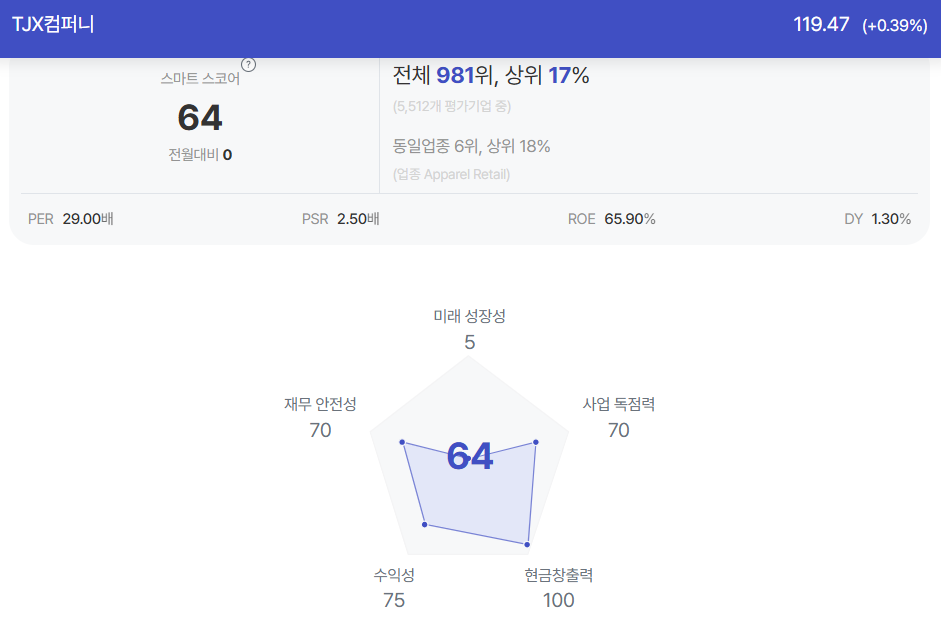Click the 119.47 stock price
The height and width of the screenshot is (631, 941).
[x=820, y=24]
